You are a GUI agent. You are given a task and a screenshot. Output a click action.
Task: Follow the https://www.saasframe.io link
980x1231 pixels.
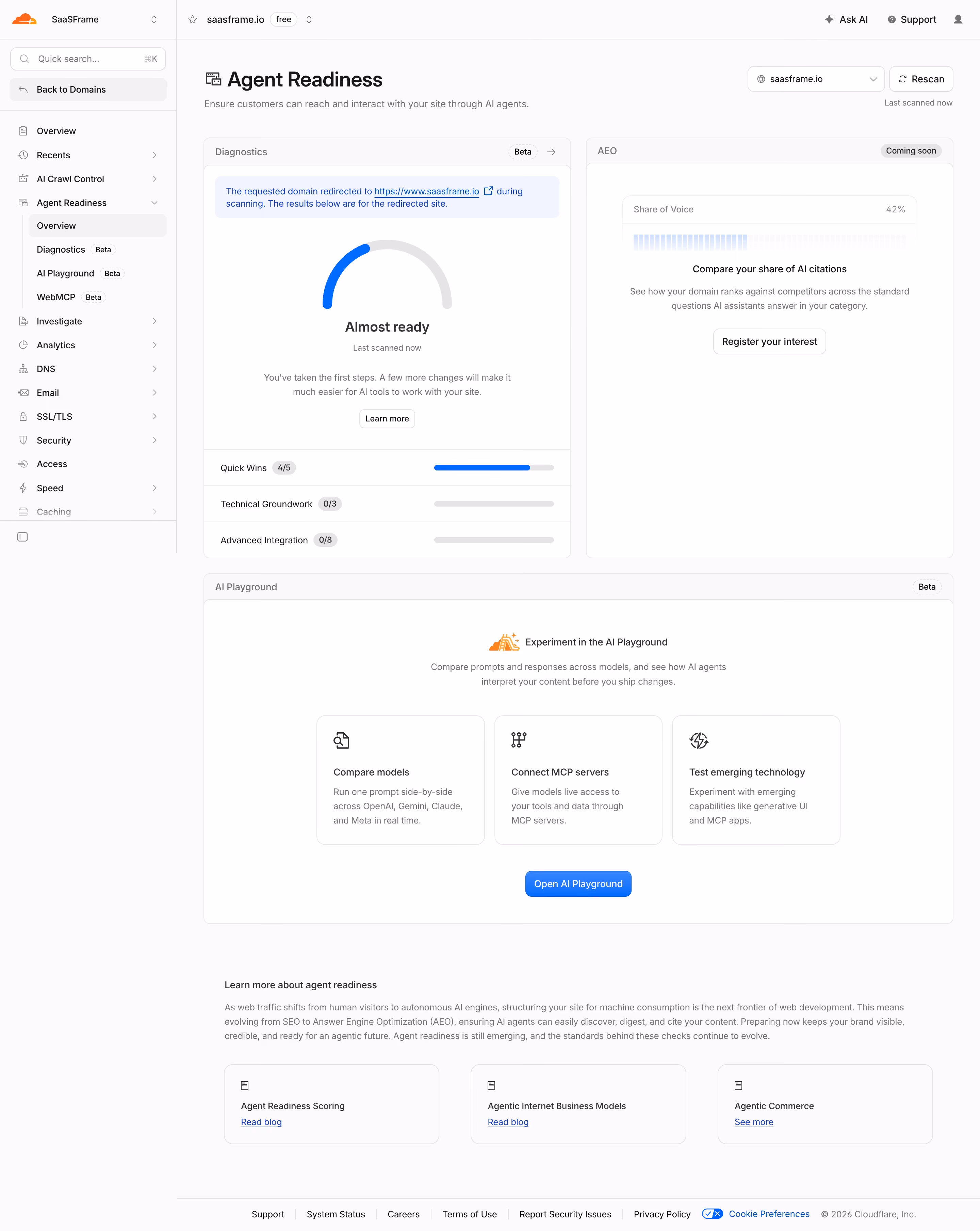point(426,191)
